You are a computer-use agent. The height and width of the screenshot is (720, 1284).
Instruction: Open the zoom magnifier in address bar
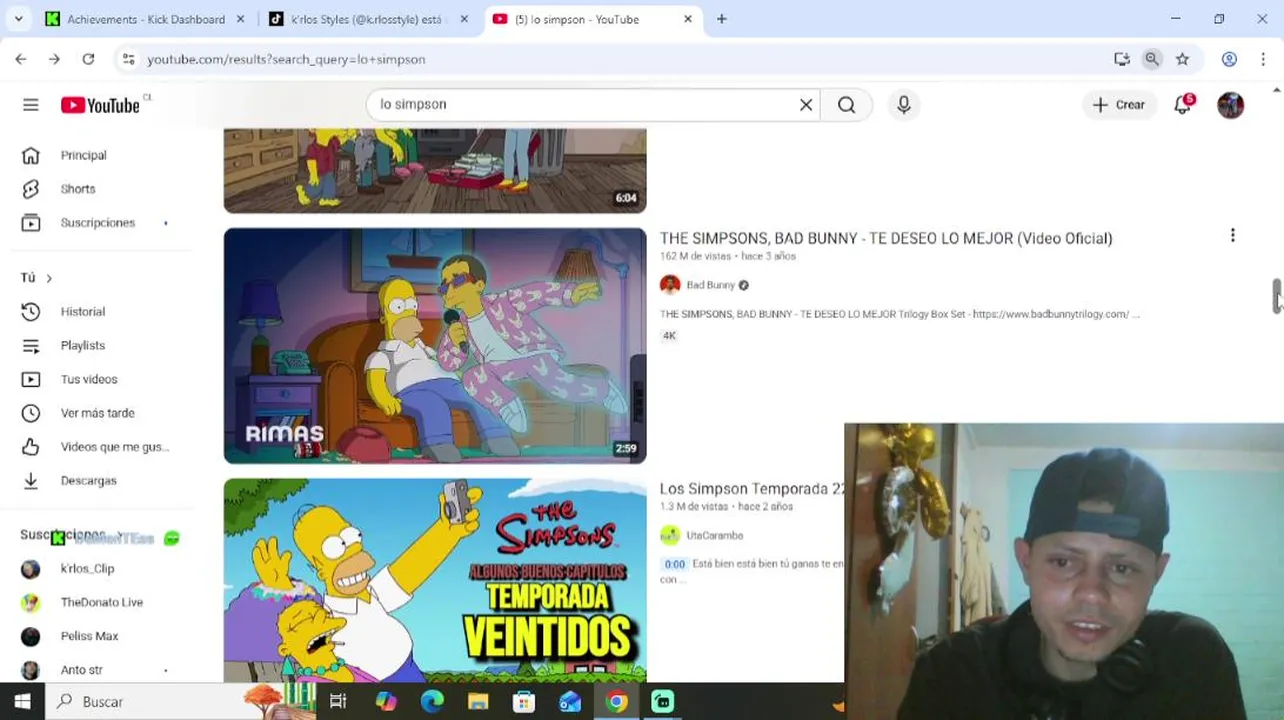click(x=1152, y=59)
